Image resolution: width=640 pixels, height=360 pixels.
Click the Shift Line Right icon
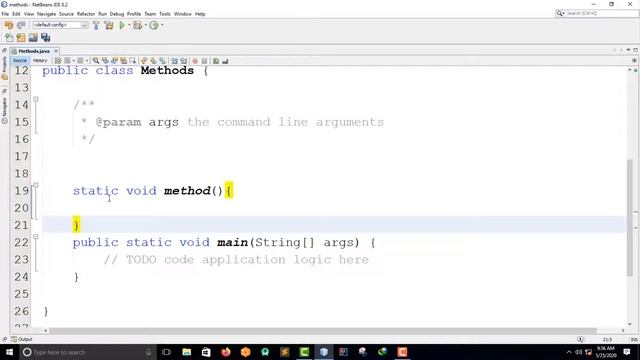click(x=184, y=61)
